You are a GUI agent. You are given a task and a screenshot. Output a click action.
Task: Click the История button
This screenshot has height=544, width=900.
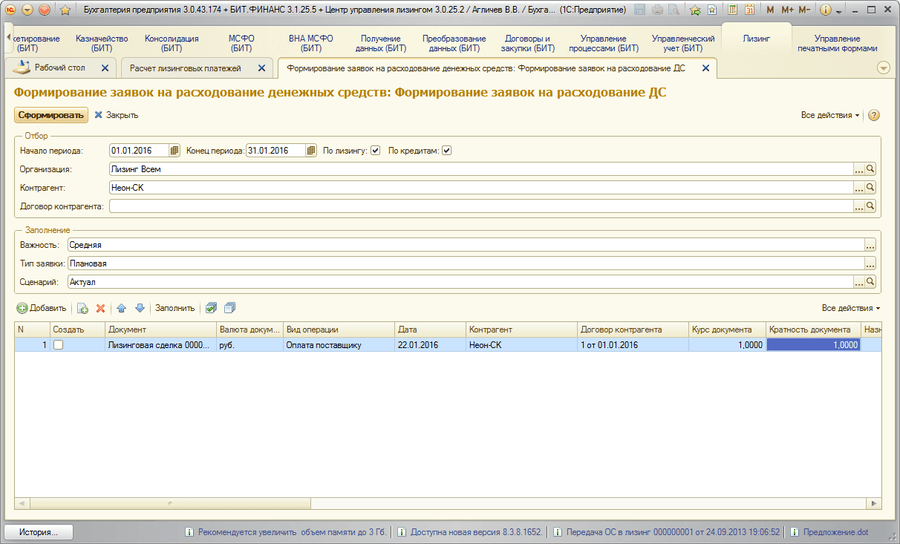click(x=38, y=532)
